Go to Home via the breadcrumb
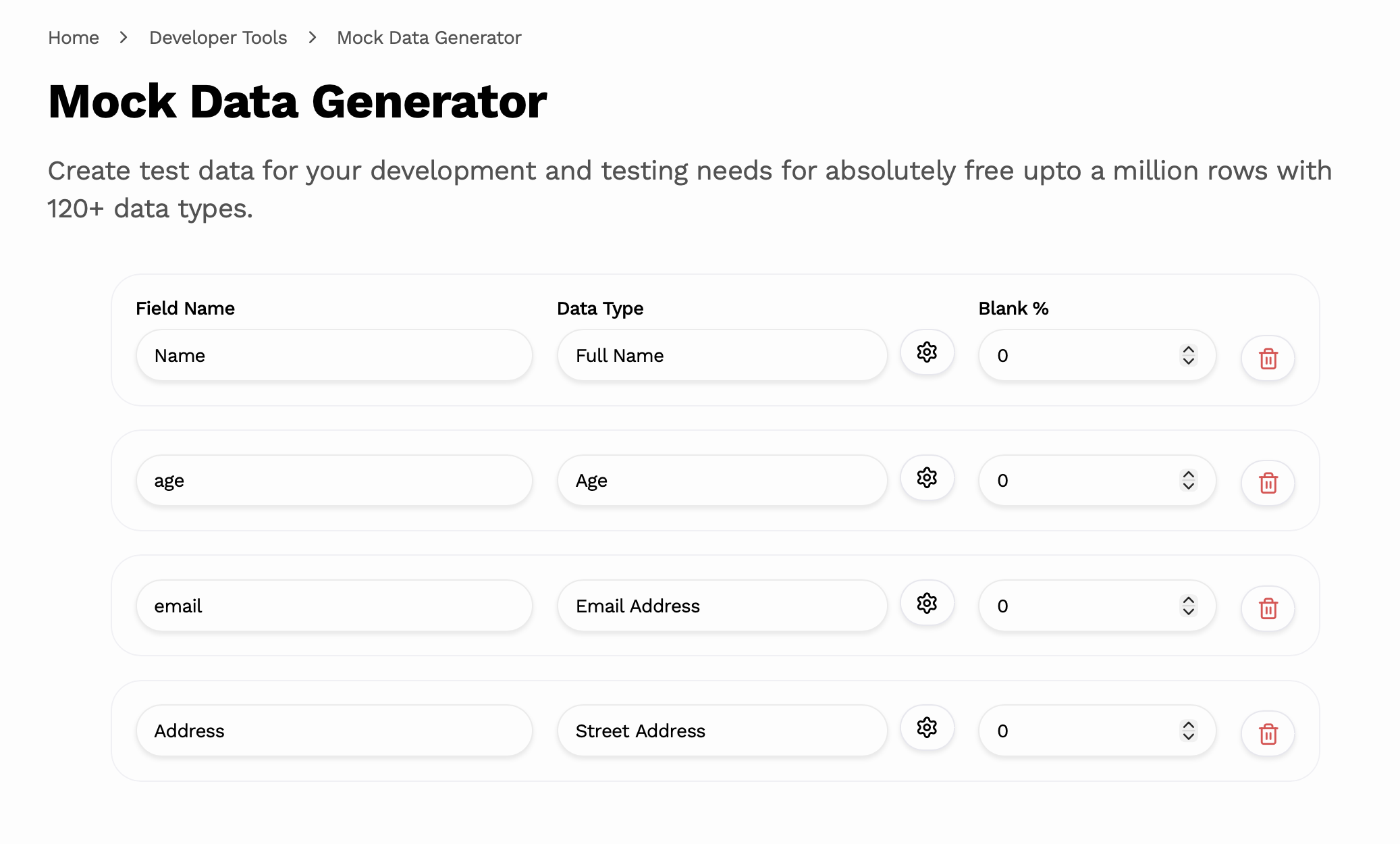Image resolution: width=1400 pixels, height=844 pixels. [x=73, y=38]
